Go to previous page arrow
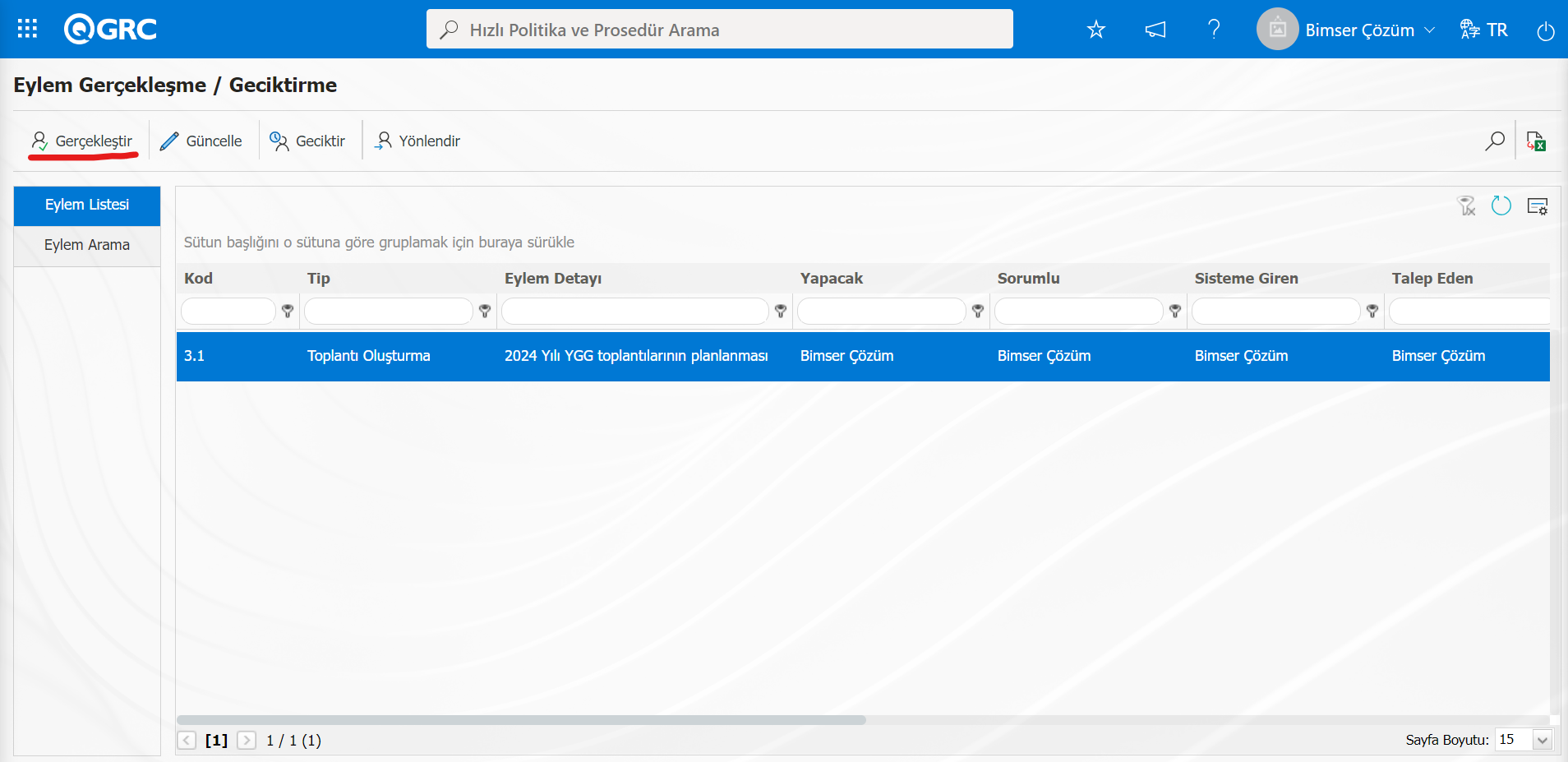 (187, 740)
